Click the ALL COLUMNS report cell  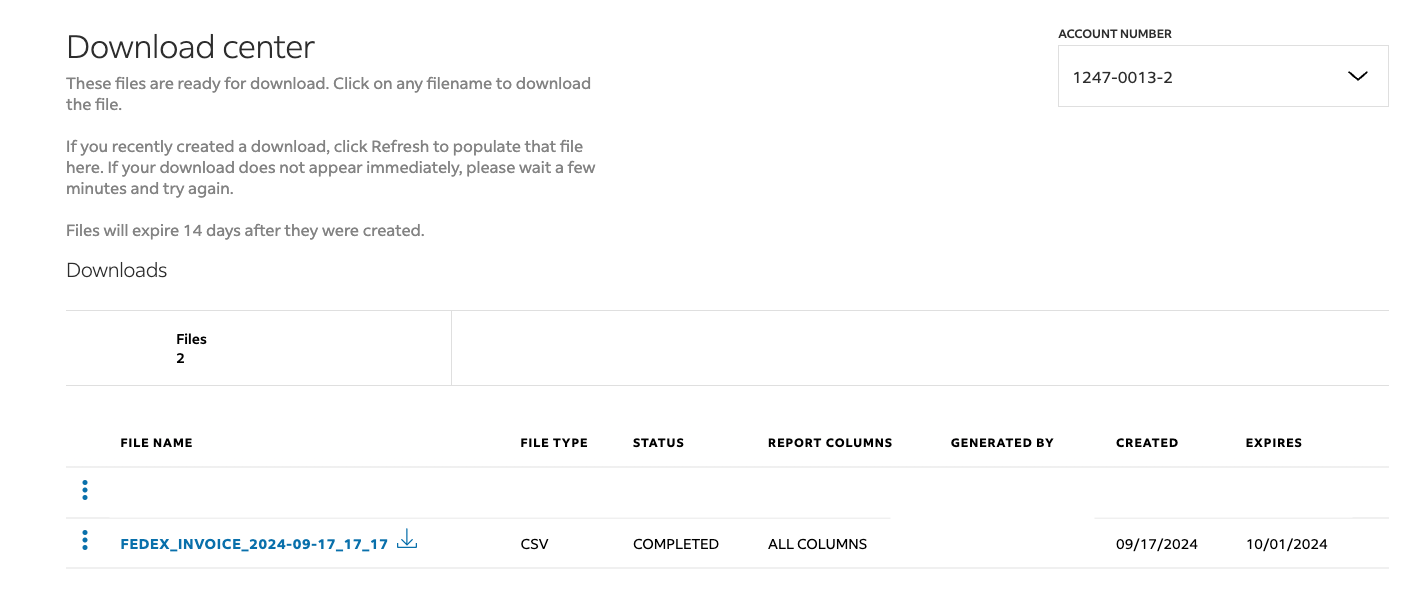(817, 545)
